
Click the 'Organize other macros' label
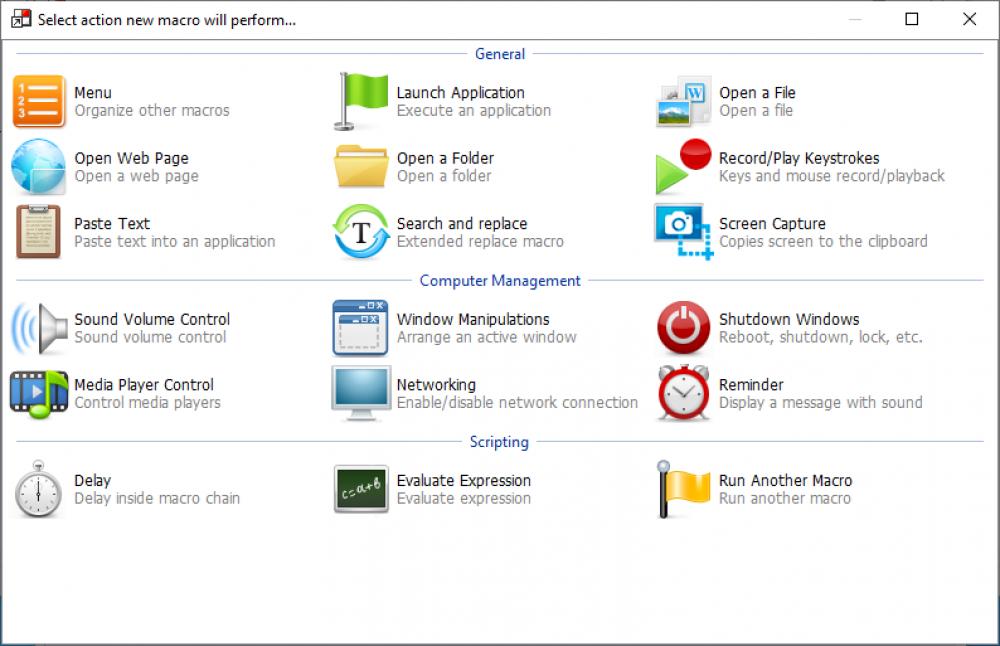[x=150, y=110]
